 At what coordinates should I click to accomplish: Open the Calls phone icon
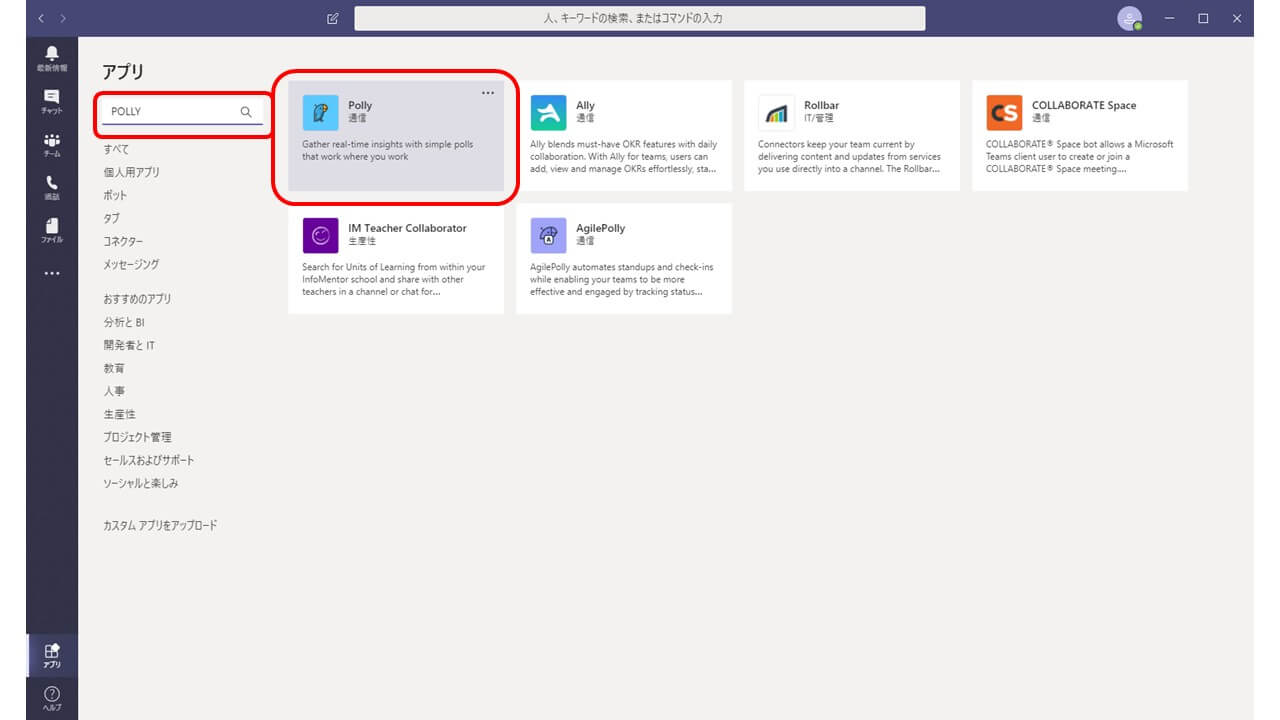pos(52,187)
